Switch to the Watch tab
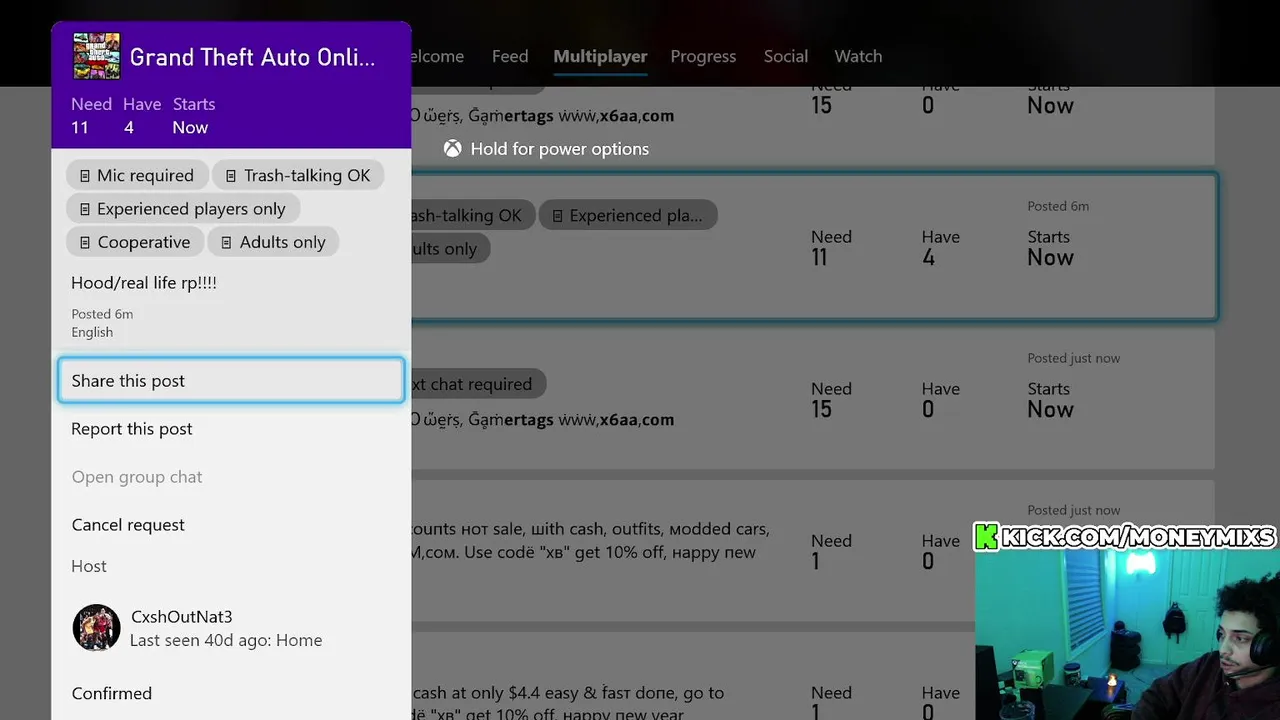1280x720 pixels. (x=858, y=56)
